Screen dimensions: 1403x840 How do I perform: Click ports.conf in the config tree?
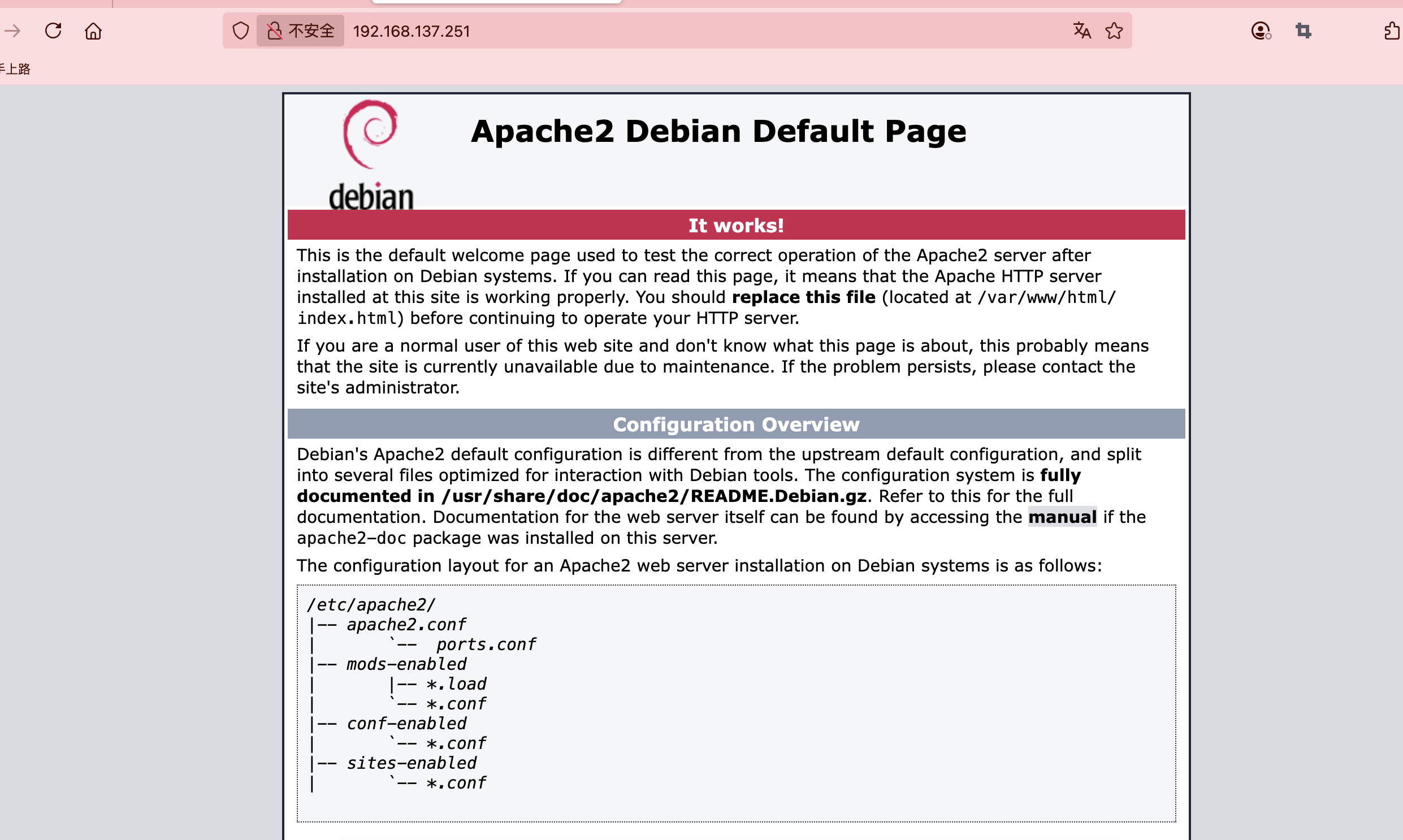[x=486, y=644]
